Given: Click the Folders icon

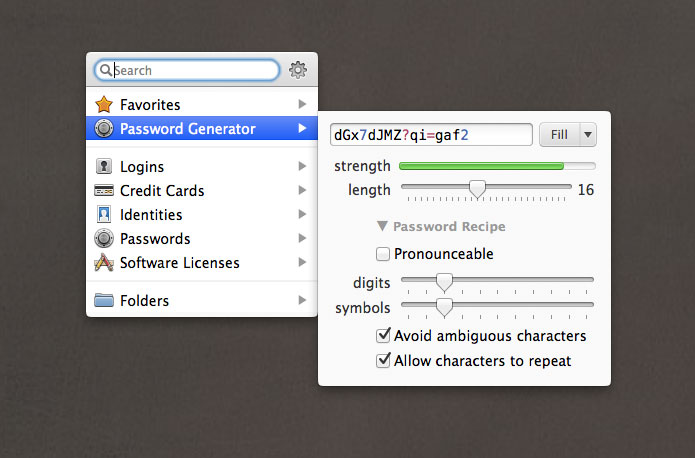Looking at the screenshot, I should [103, 300].
